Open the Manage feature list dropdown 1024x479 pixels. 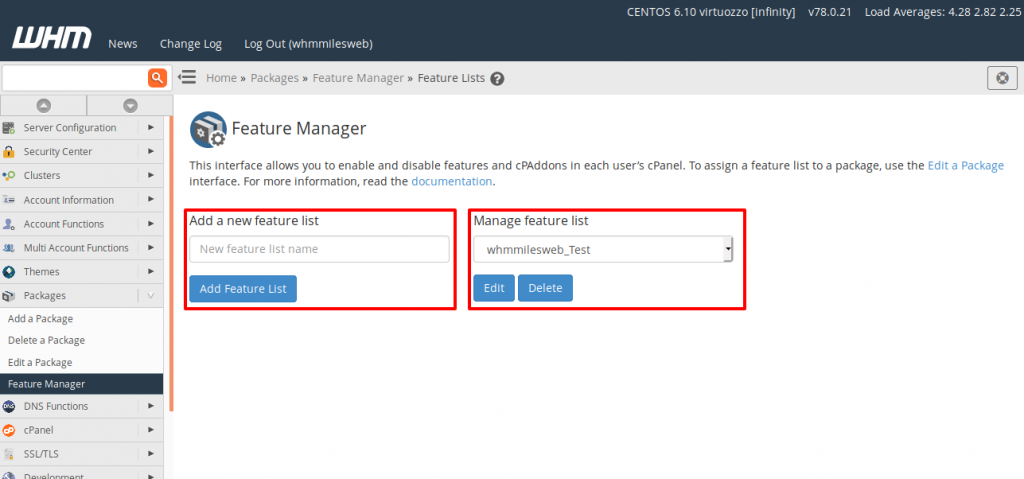coord(603,250)
